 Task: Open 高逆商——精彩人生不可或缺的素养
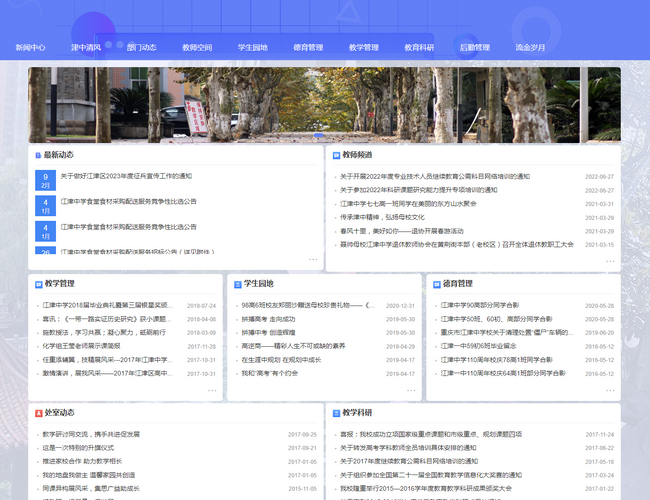(293, 346)
